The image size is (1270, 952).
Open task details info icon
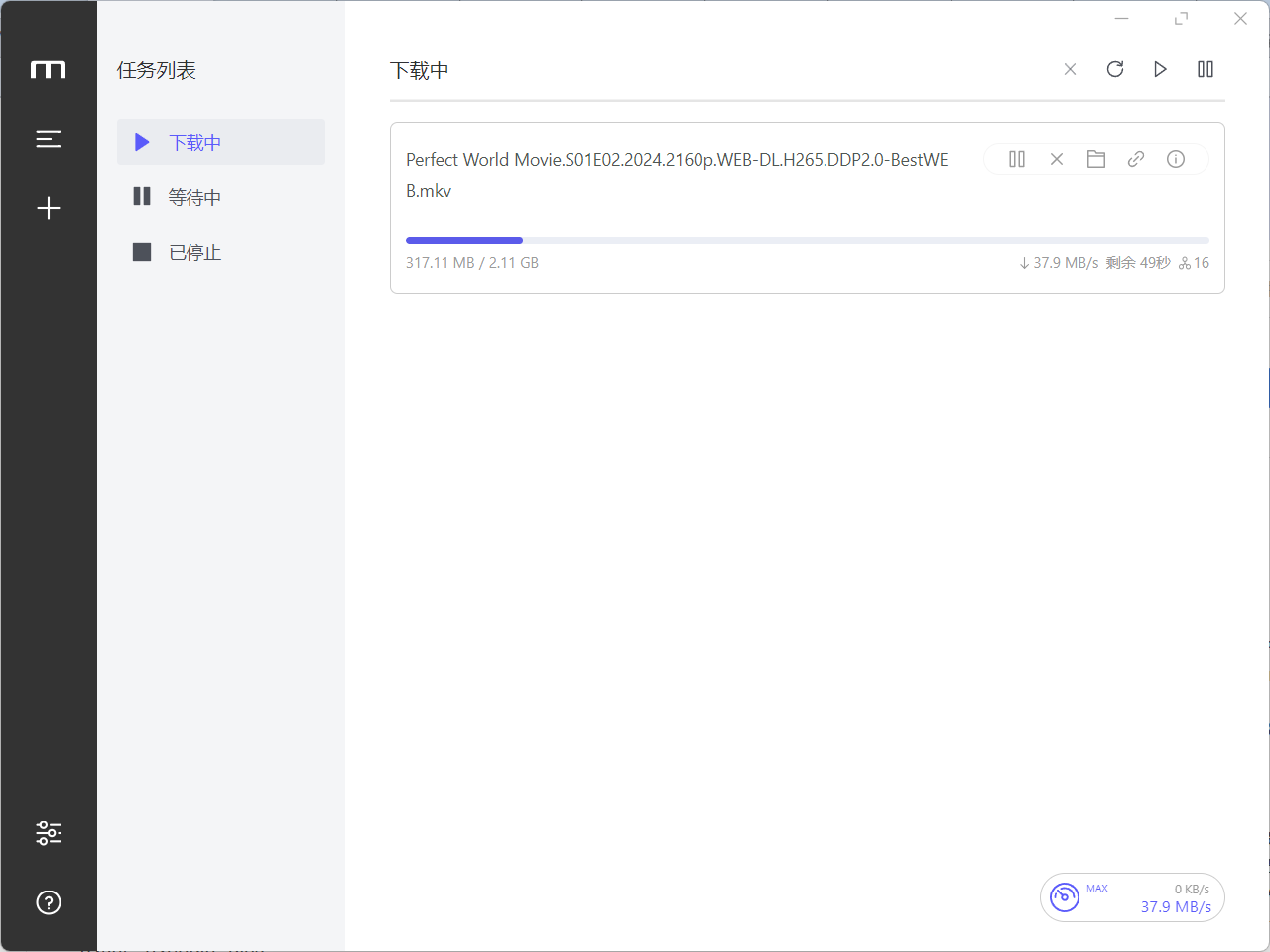pos(1176,159)
